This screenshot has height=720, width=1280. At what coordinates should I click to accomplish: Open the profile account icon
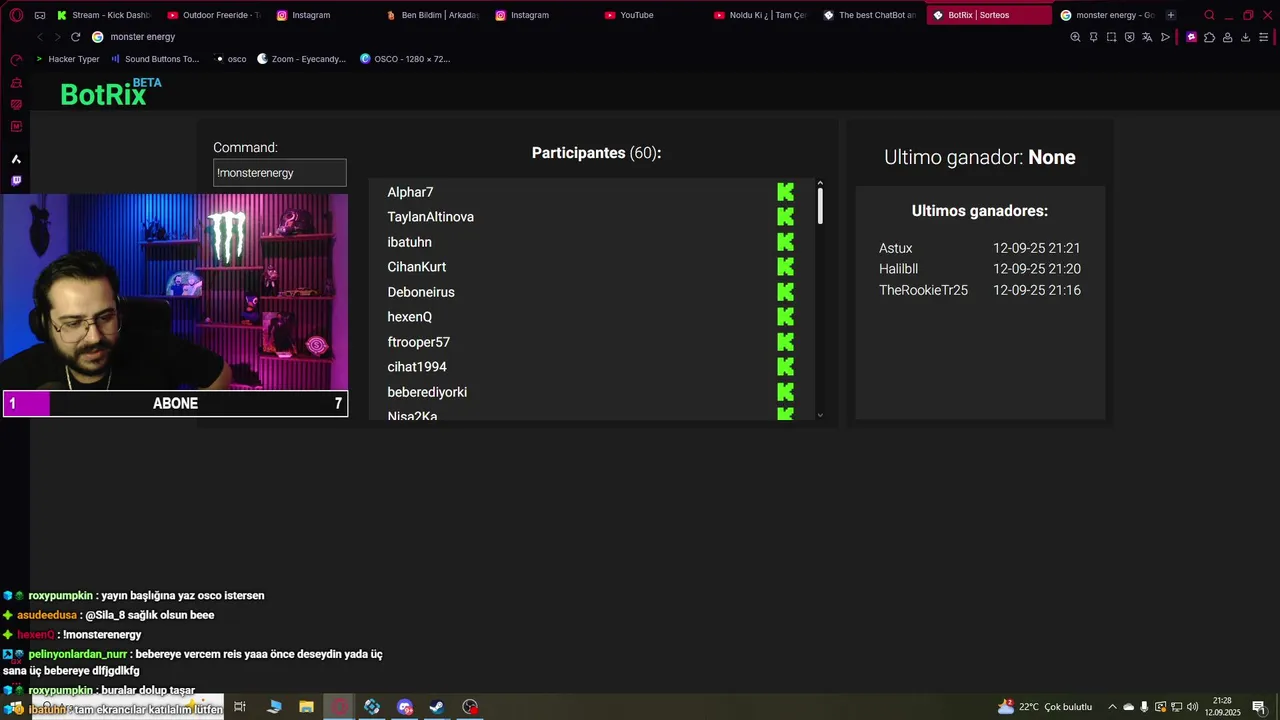tap(1227, 37)
